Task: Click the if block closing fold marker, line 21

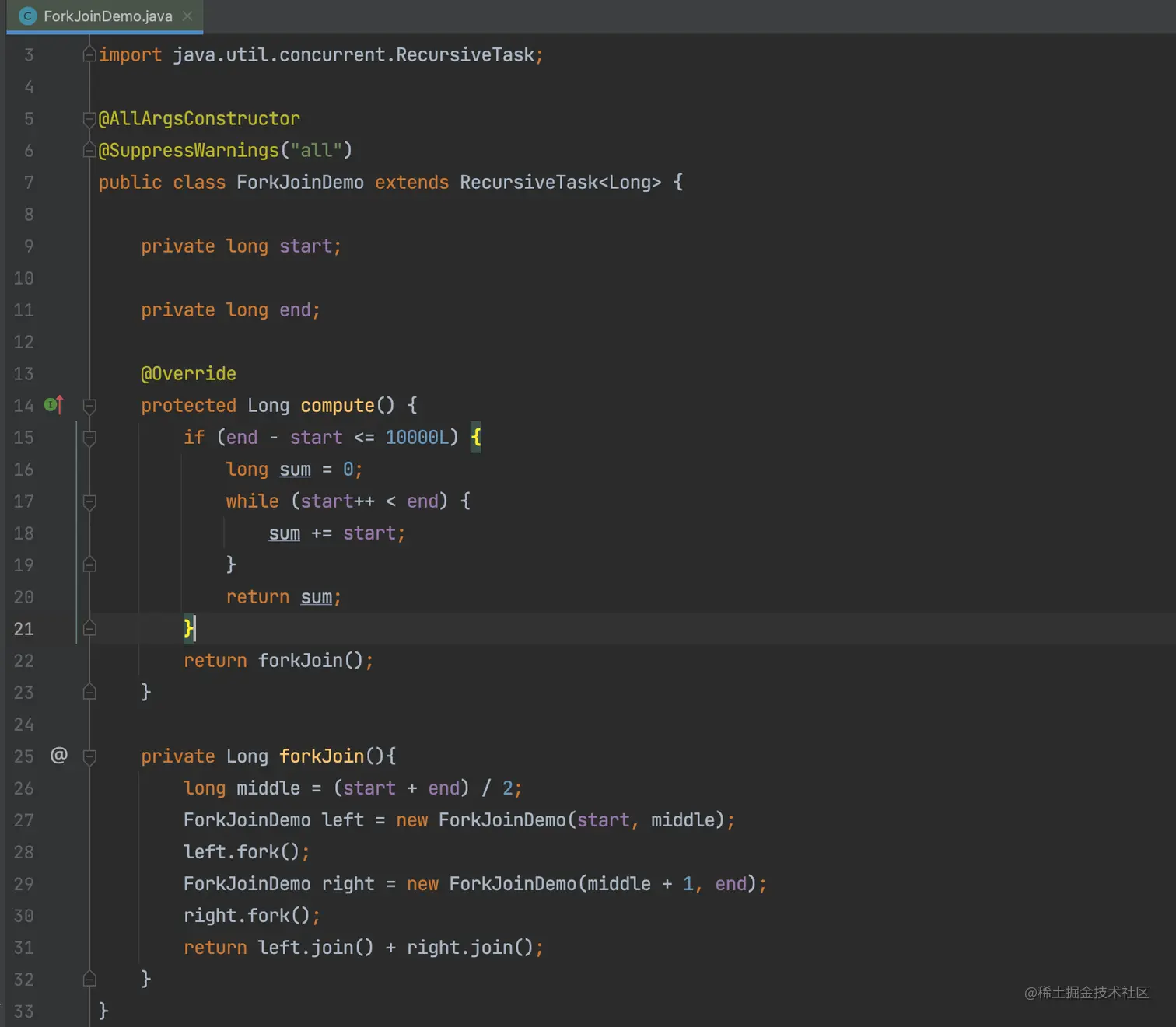Action: tap(89, 629)
